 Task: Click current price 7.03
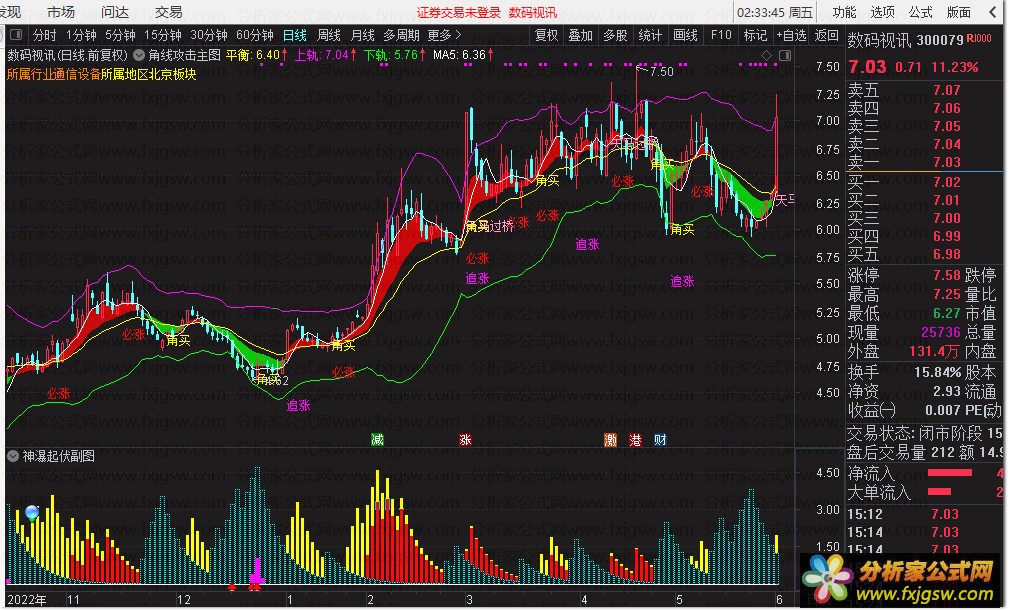[x=867, y=67]
